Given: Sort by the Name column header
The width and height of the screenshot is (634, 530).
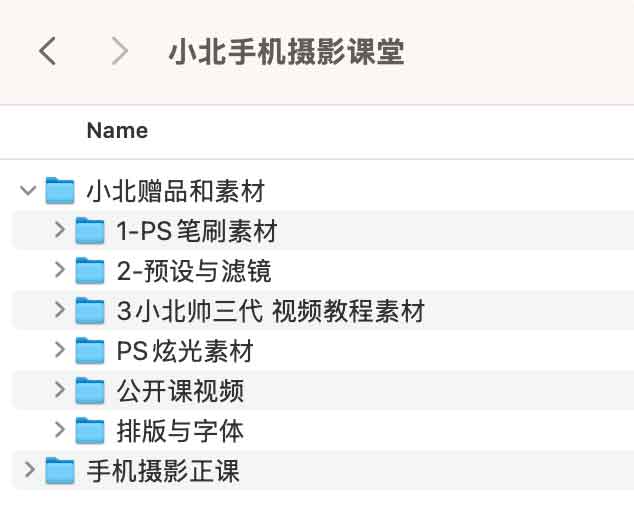Looking at the screenshot, I should [117, 130].
